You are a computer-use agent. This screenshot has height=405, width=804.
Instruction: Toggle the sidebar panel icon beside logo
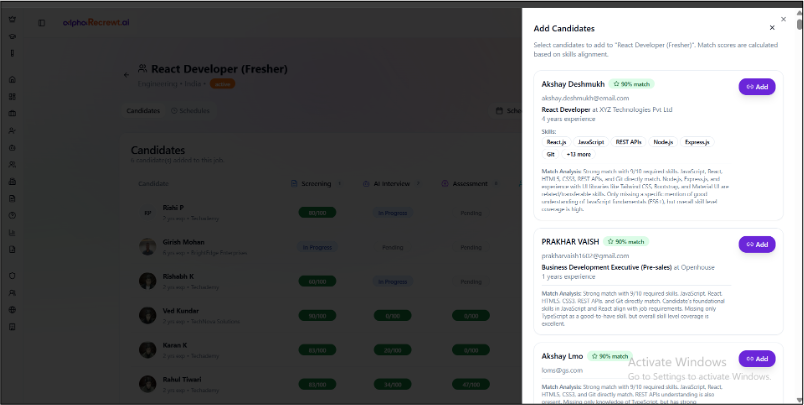coord(42,23)
